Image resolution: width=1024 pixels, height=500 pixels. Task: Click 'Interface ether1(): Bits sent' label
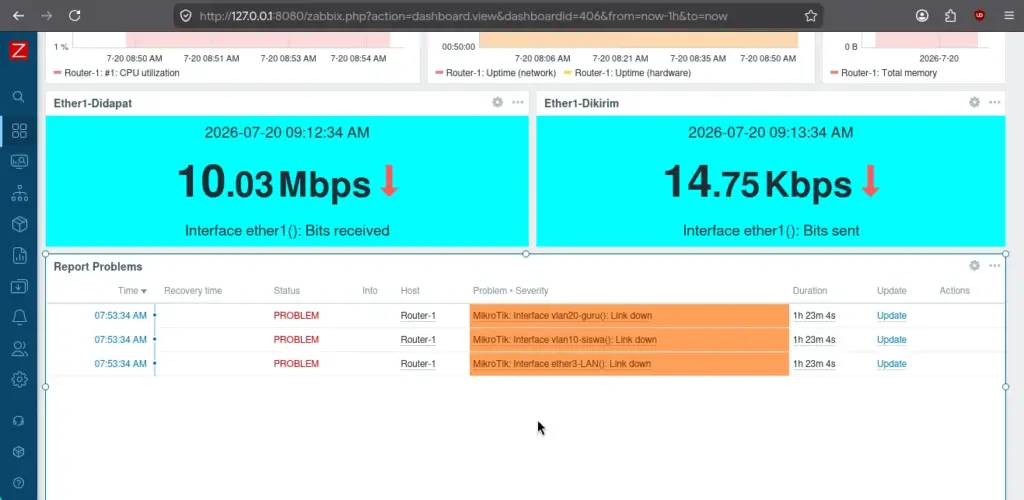(x=771, y=230)
